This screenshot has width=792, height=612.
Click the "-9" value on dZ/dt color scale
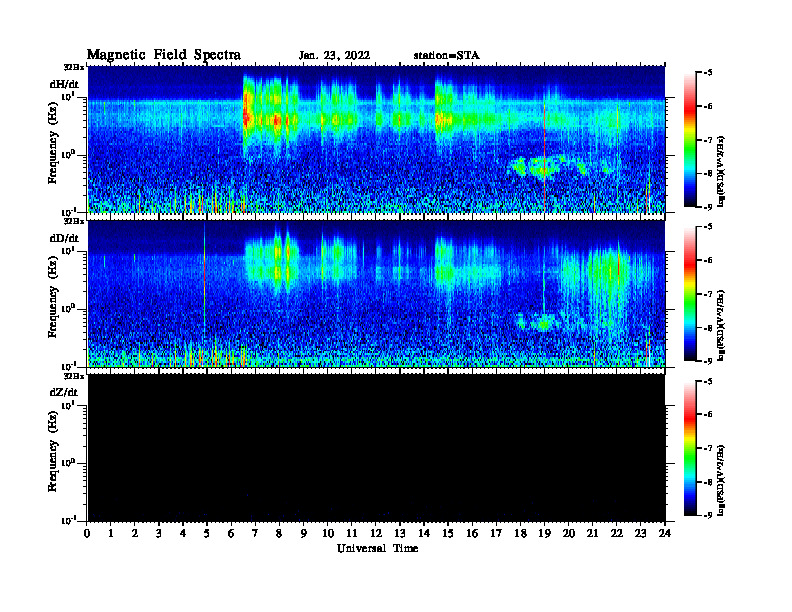coord(708,516)
